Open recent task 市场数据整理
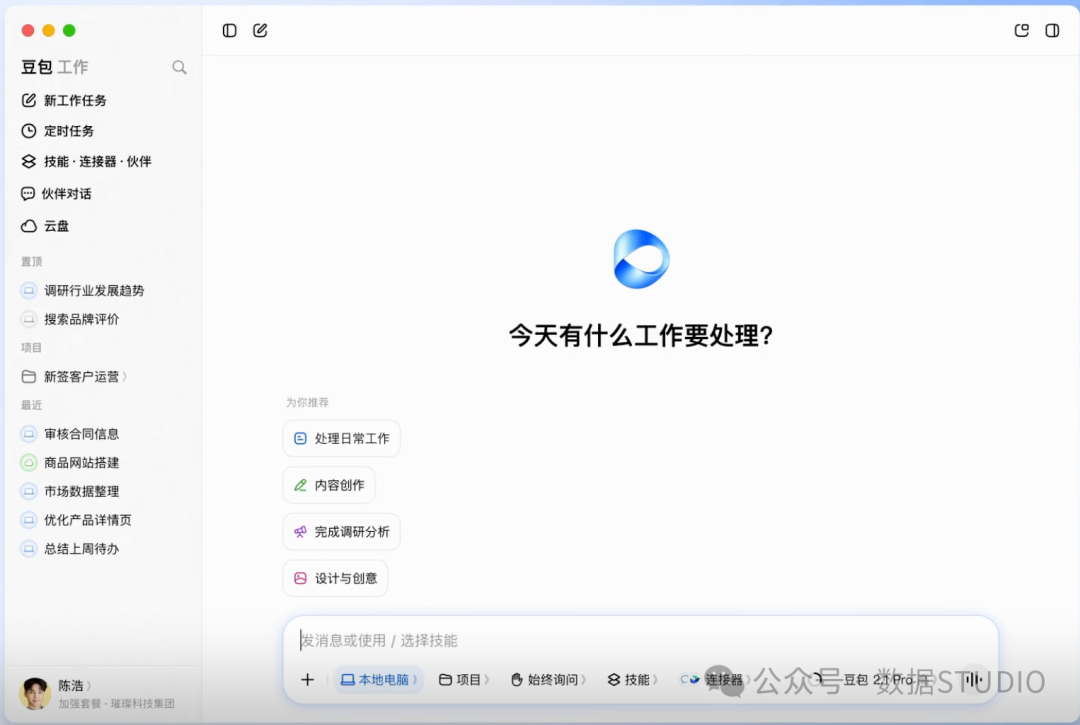 pos(81,492)
